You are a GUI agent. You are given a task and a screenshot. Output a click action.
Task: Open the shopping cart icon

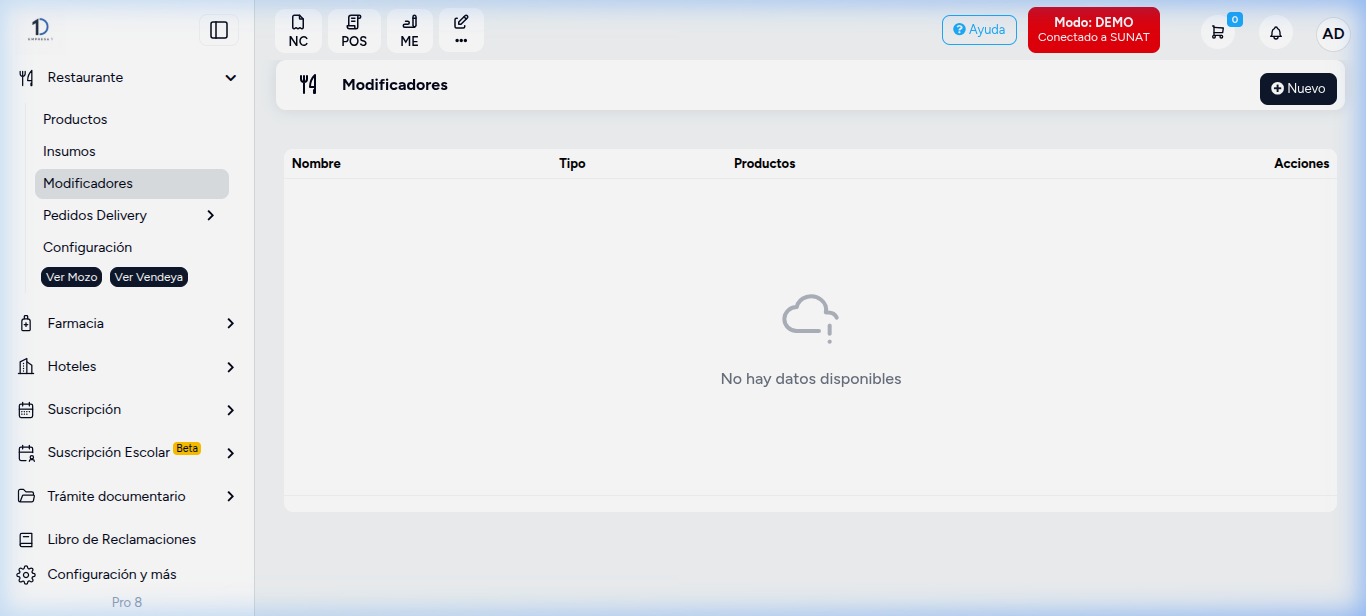click(1217, 32)
